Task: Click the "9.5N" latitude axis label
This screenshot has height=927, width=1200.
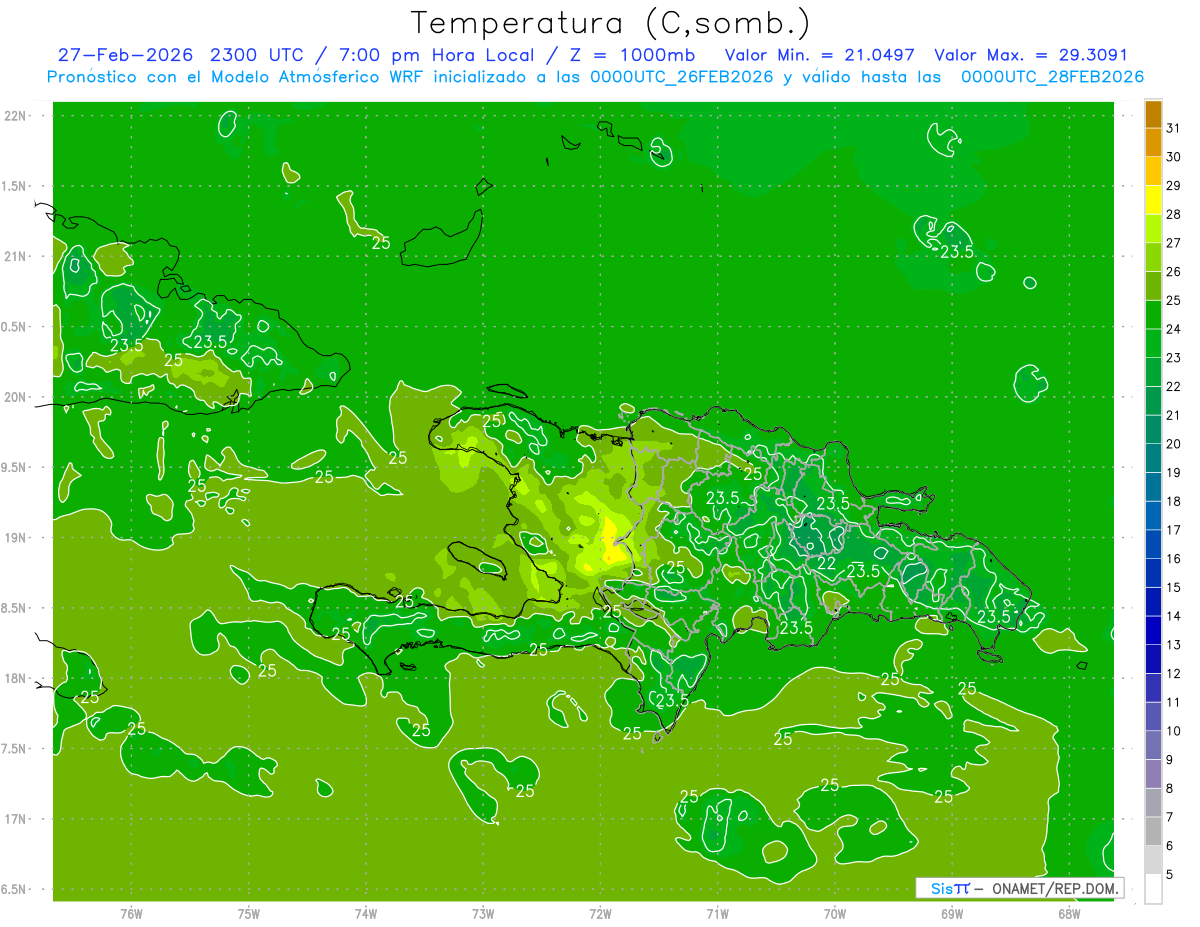Action: click(x=14, y=467)
